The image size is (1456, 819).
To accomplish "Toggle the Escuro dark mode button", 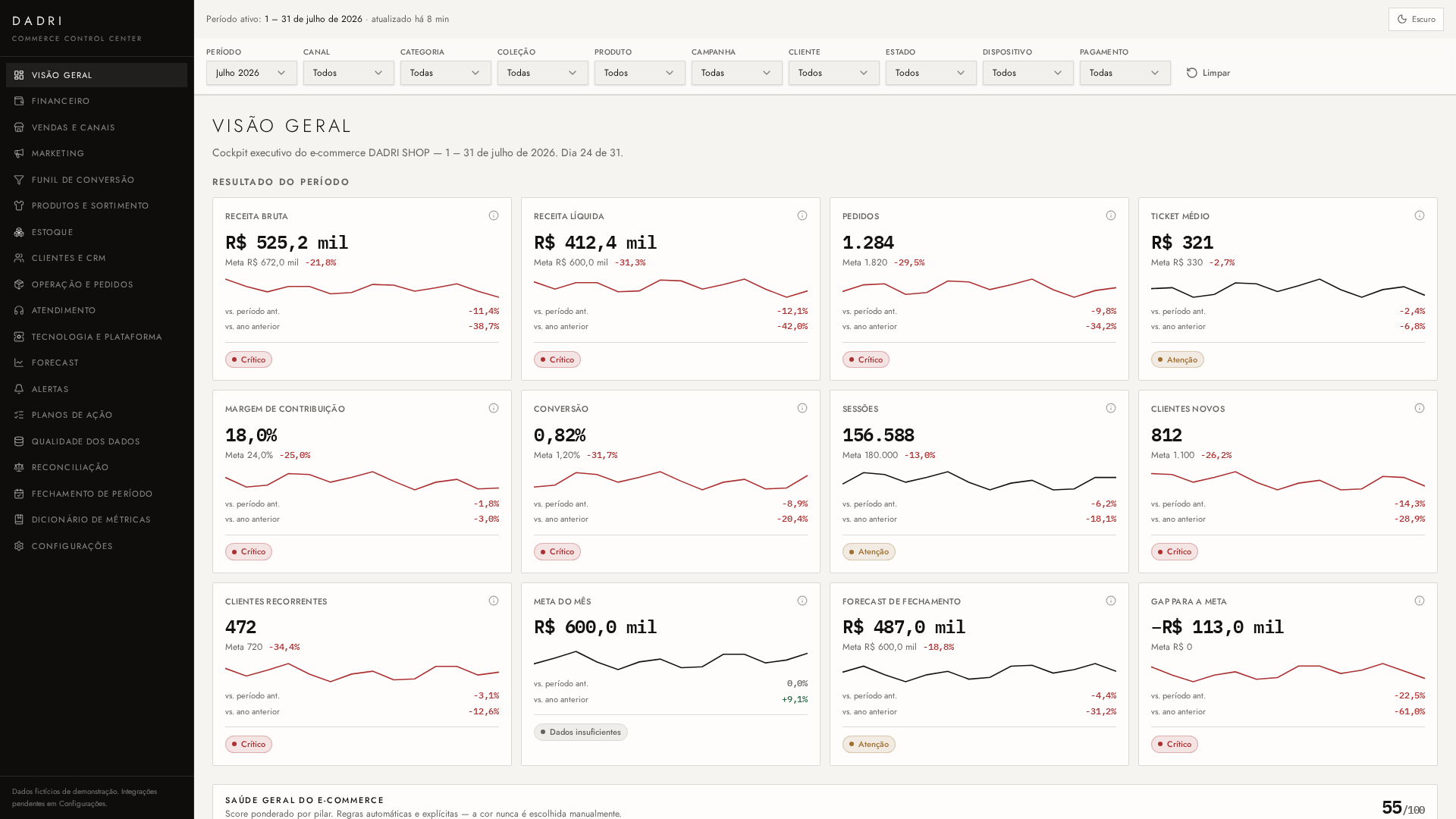I will [x=1416, y=20].
